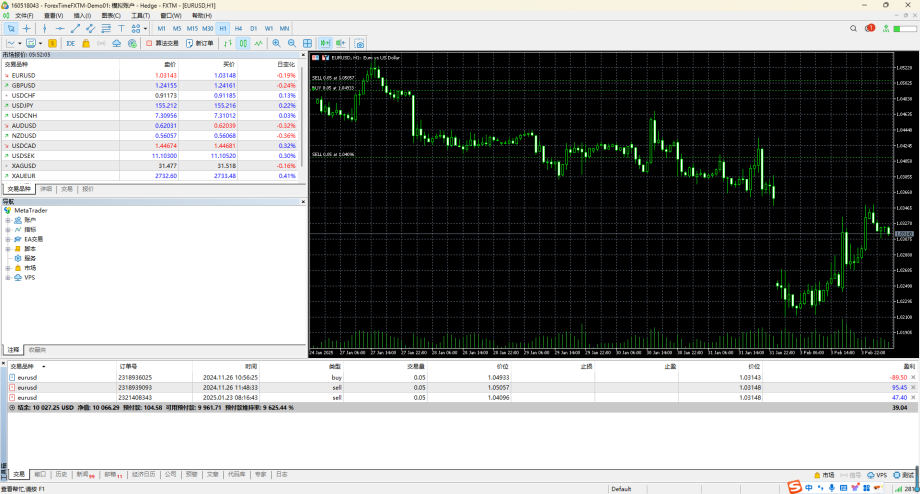The width and height of the screenshot is (920, 494).
Task: Click the zoom in magnifier icon
Action: point(276,43)
